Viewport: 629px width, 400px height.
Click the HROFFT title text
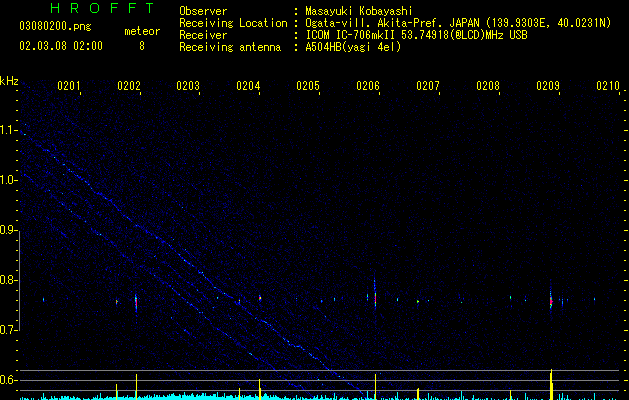click(103, 8)
